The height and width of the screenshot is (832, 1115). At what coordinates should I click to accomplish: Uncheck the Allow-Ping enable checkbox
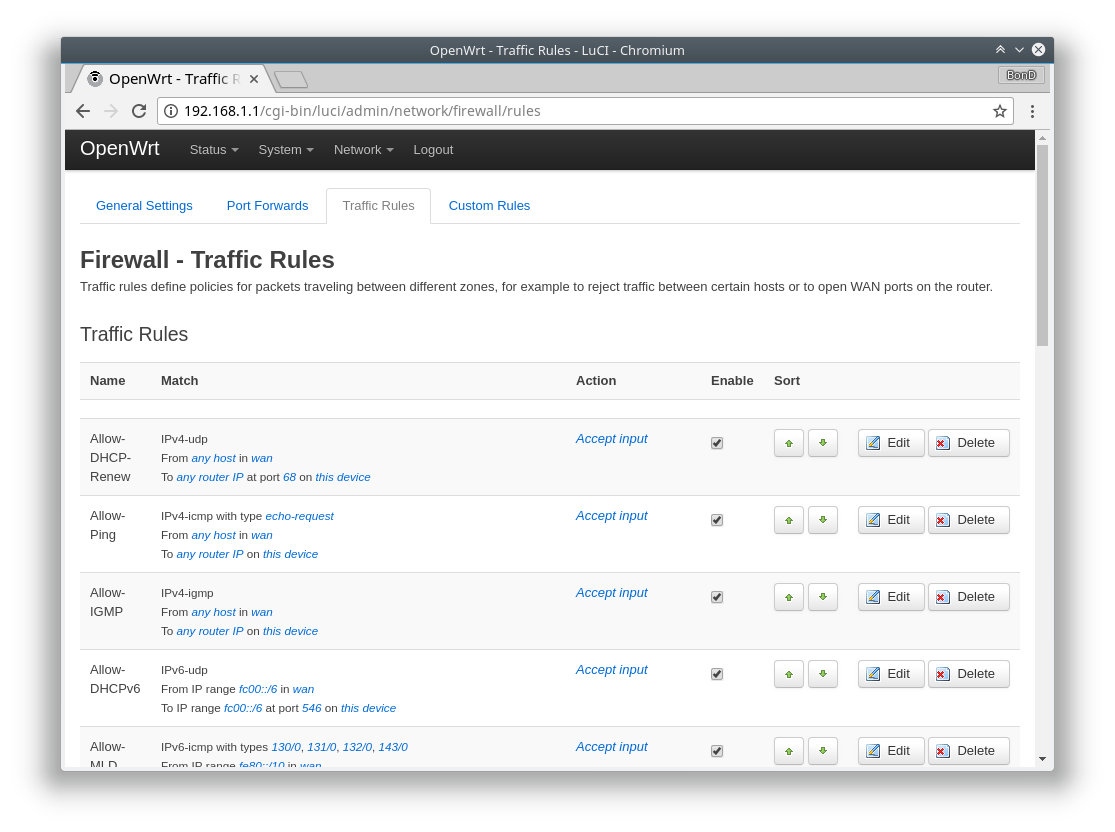(x=717, y=520)
